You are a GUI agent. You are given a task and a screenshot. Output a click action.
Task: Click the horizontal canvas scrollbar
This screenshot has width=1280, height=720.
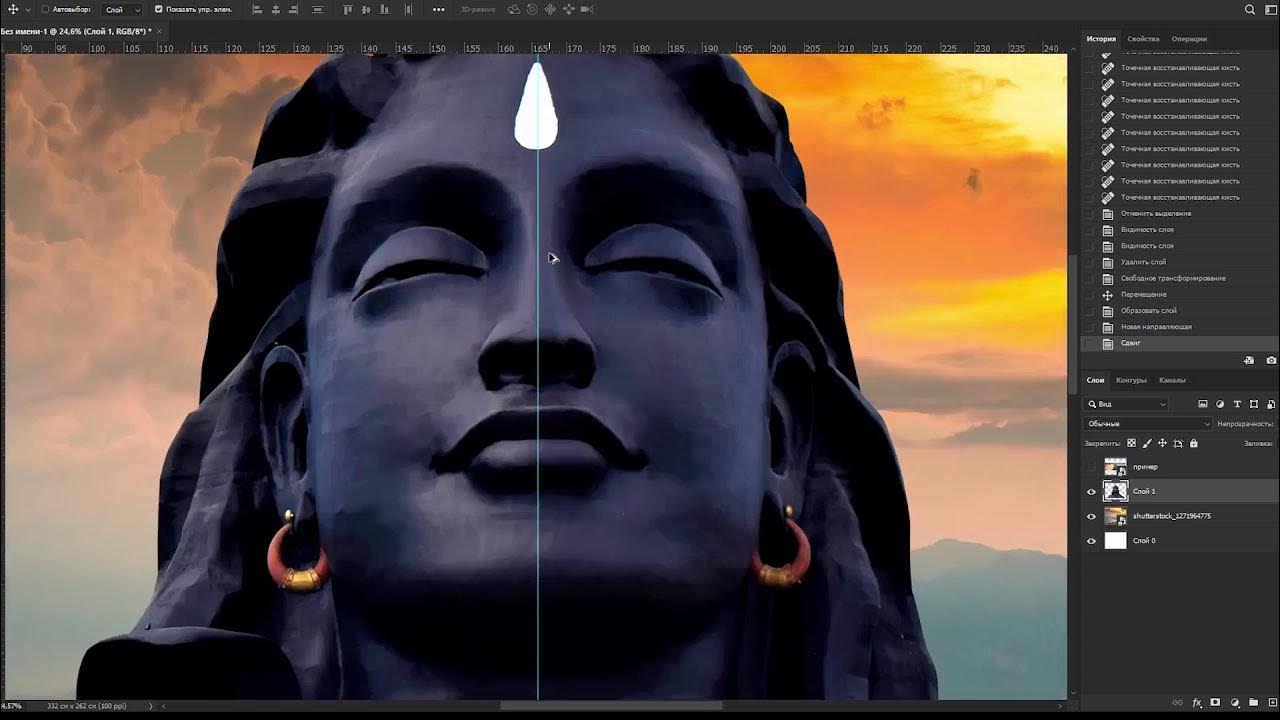[x=611, y=705]
